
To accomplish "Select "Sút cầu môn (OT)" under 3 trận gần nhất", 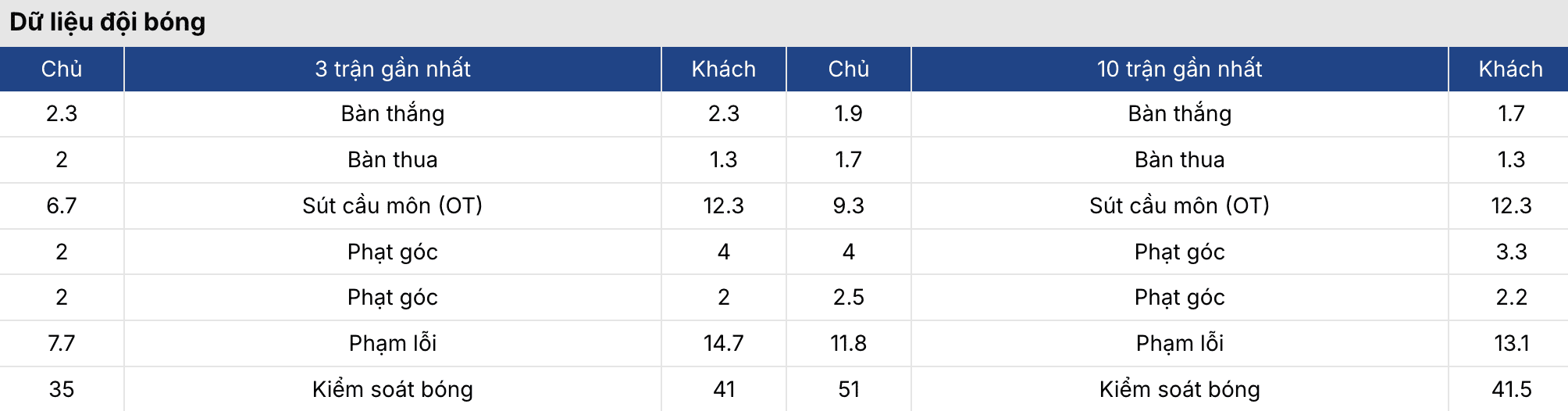I will 392,205.
